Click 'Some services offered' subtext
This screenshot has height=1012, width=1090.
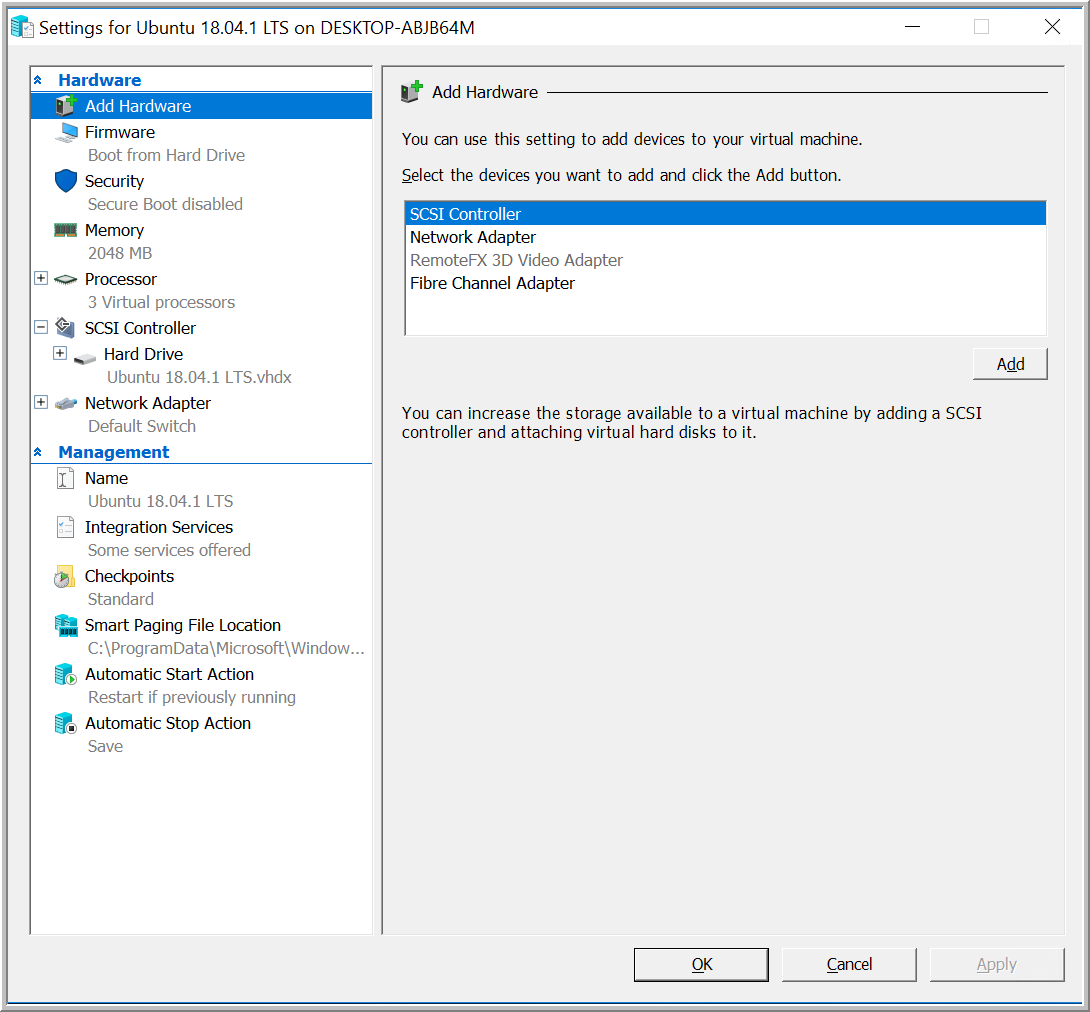[x=169, y=550]
